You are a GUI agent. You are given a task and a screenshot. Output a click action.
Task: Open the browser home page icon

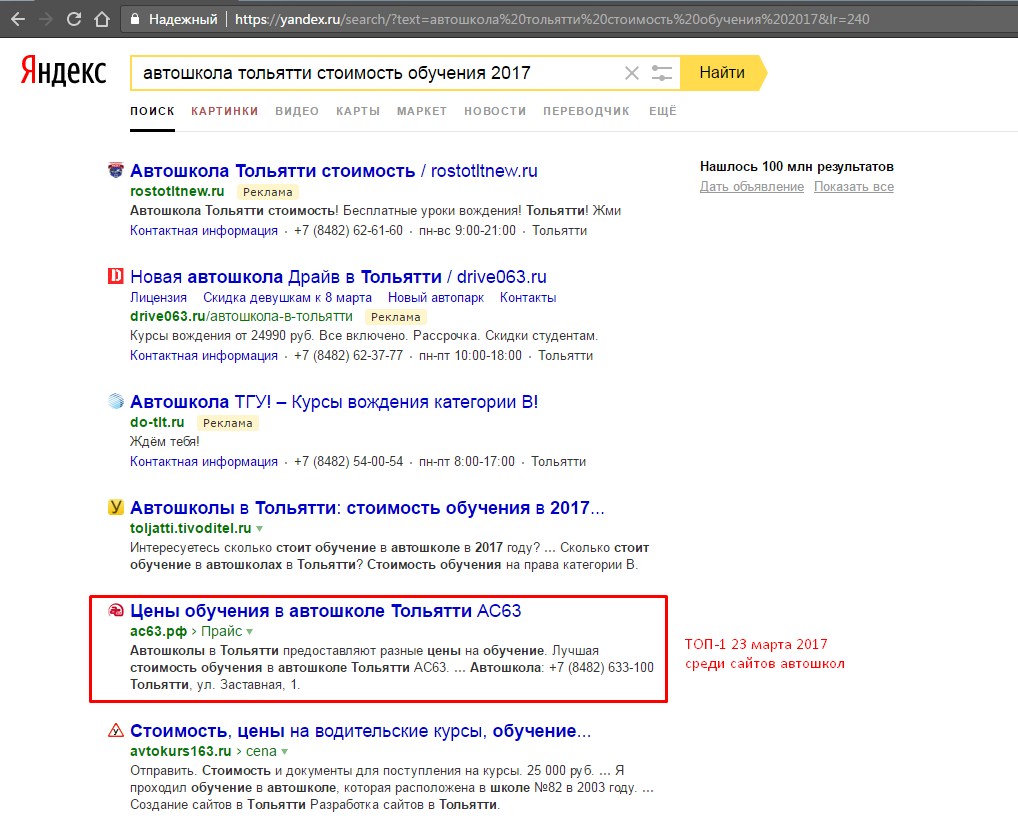pos(102,19)
